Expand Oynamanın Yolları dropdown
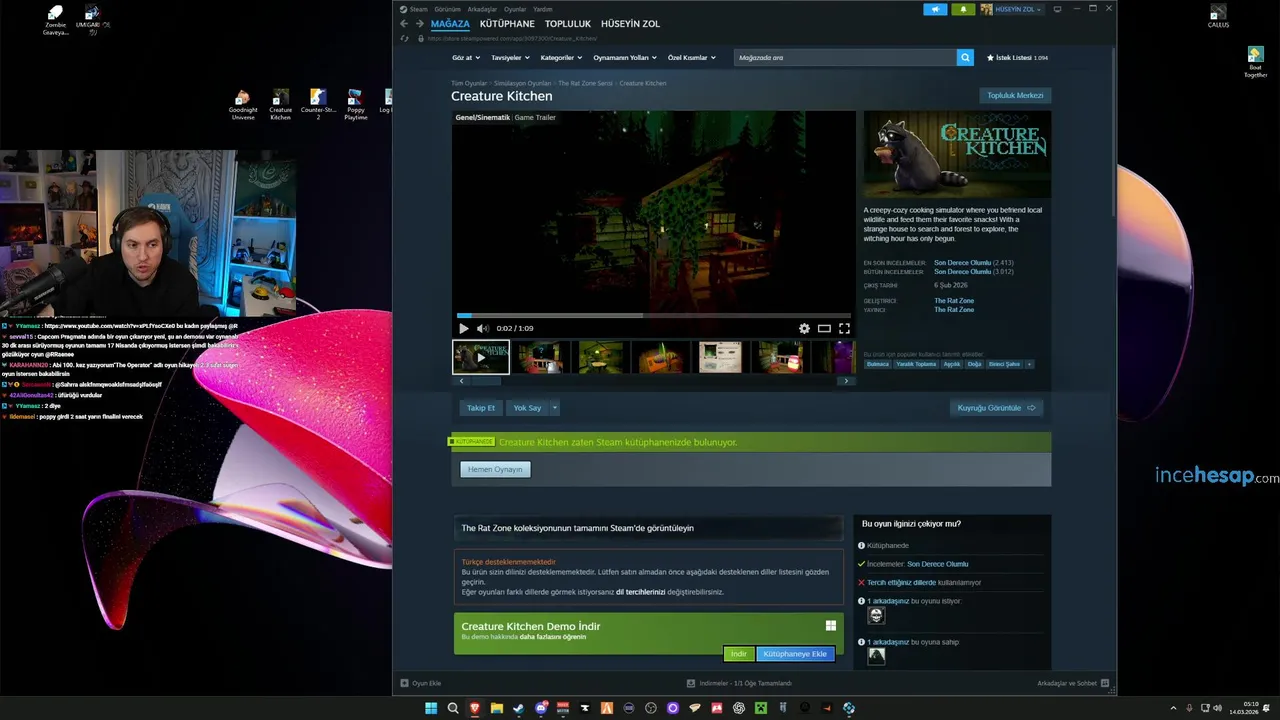 [x=625, y=58]
